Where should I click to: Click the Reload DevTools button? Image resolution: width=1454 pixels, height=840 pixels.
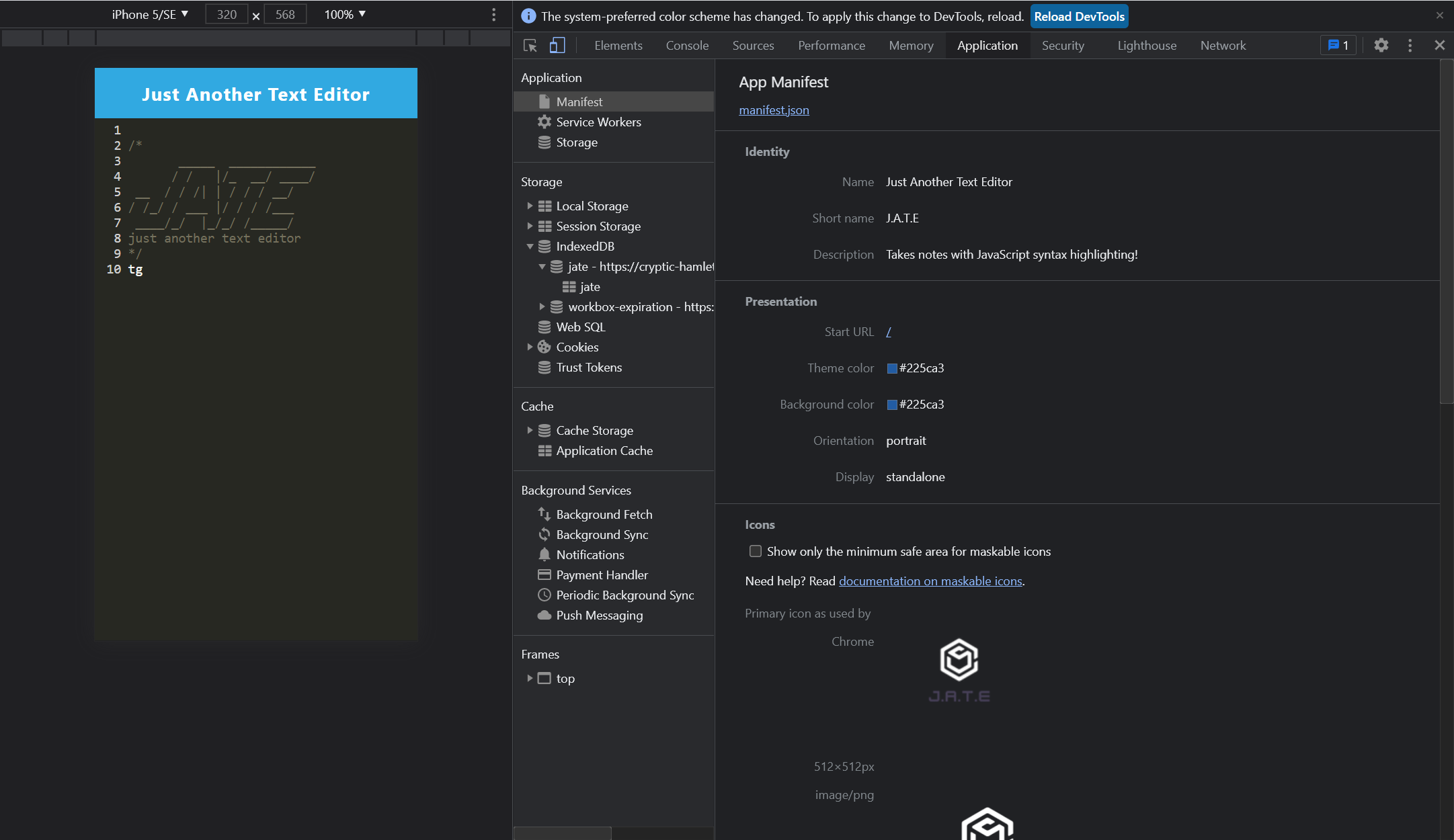coord(1079,15)
